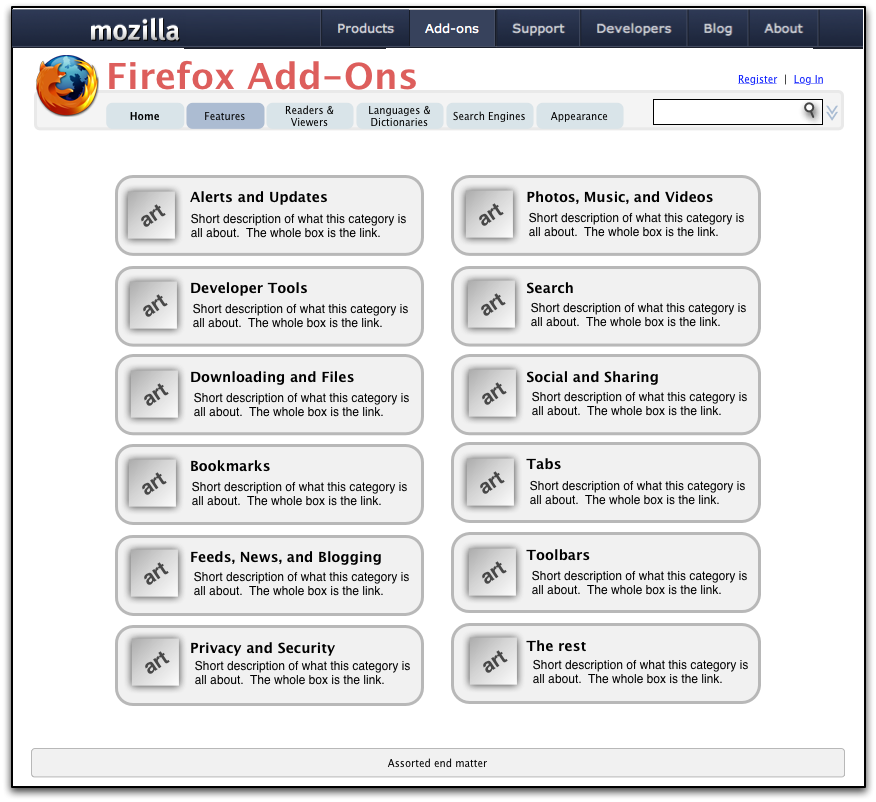Screen dimensions: 876x802
Task: Open the Downloading and Files category title
Action: click(x=272, y=377)
